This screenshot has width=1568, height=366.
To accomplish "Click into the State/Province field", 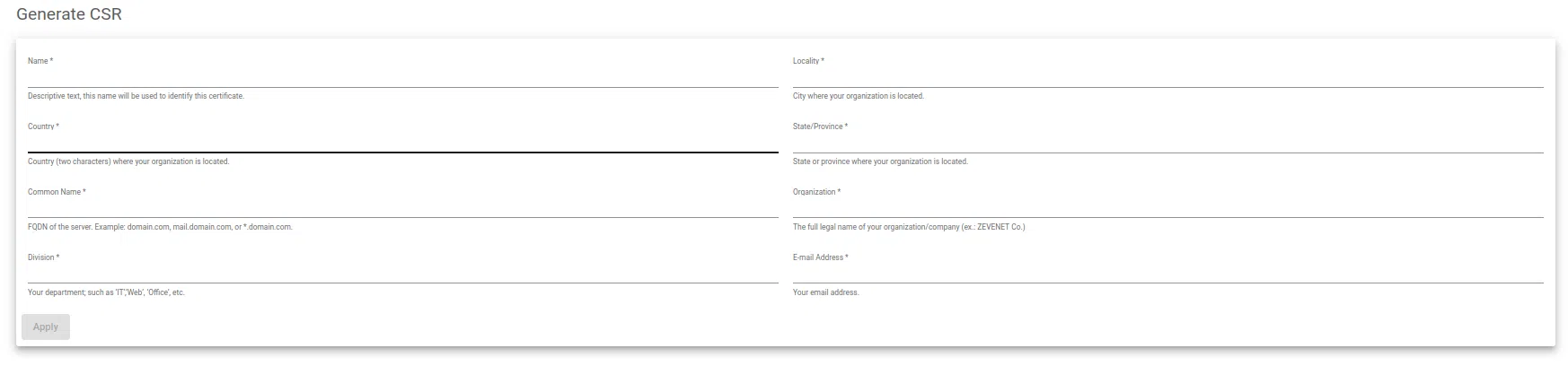I will tap(1167, 144).
